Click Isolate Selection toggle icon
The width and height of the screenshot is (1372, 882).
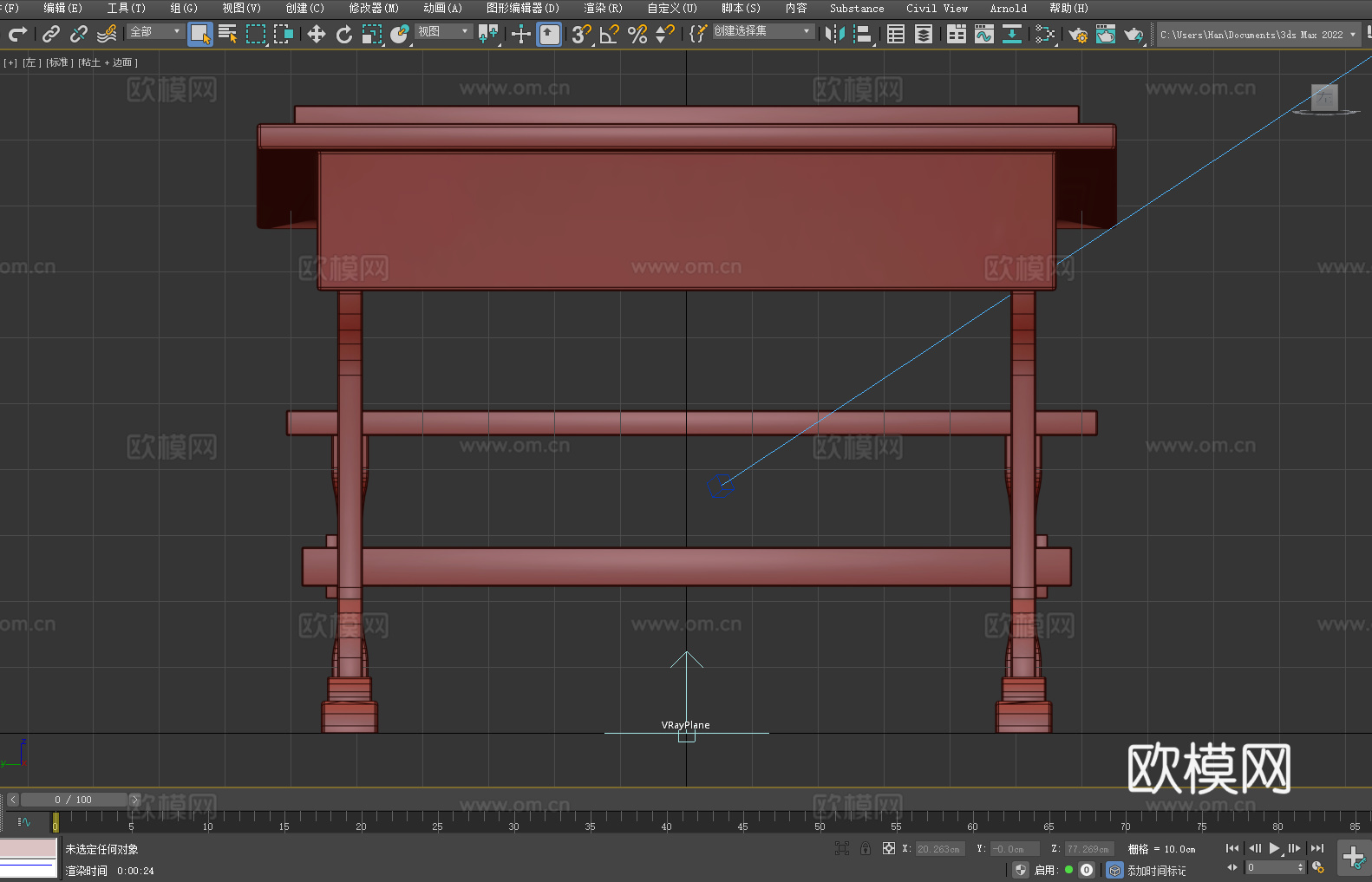(841, 848)
